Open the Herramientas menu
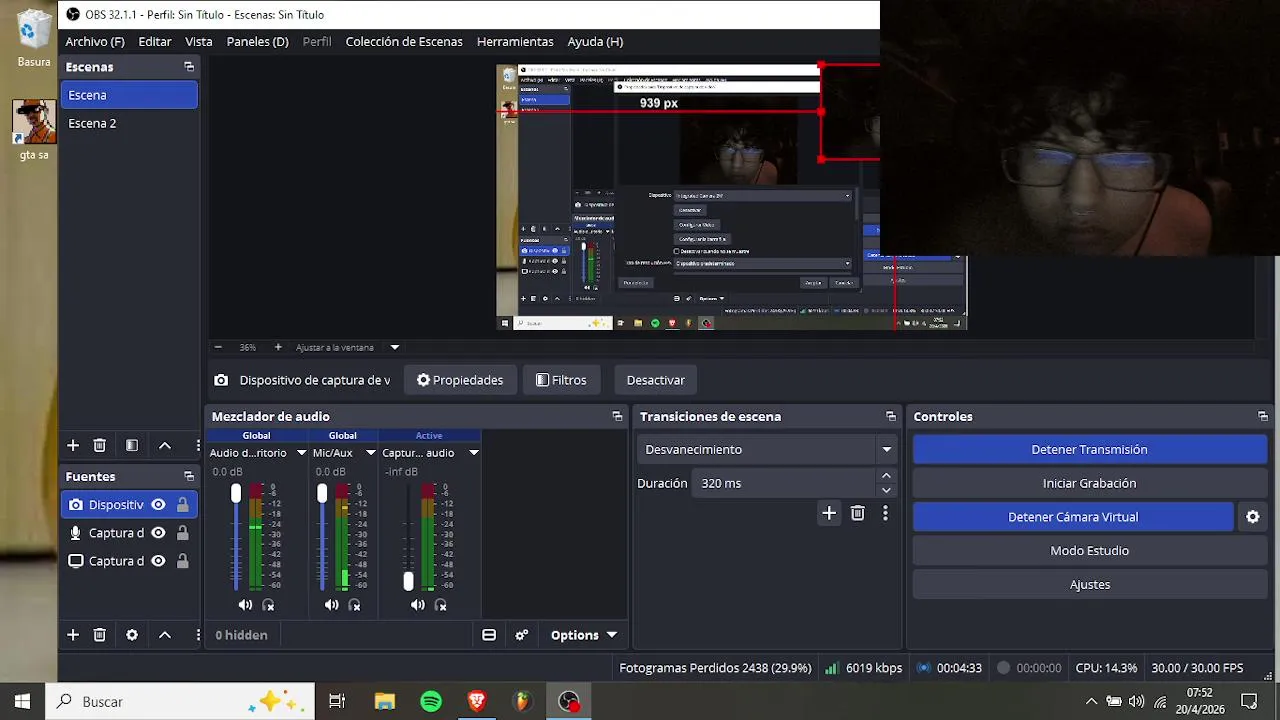Image resolution: width=1280 pixels, height=720 pixels. point(515,41)
